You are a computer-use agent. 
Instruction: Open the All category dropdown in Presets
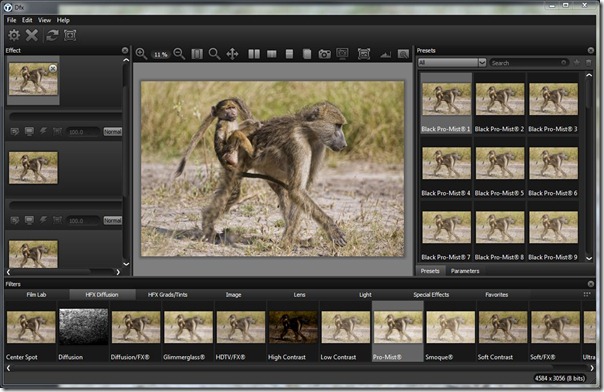click(452, 62)
